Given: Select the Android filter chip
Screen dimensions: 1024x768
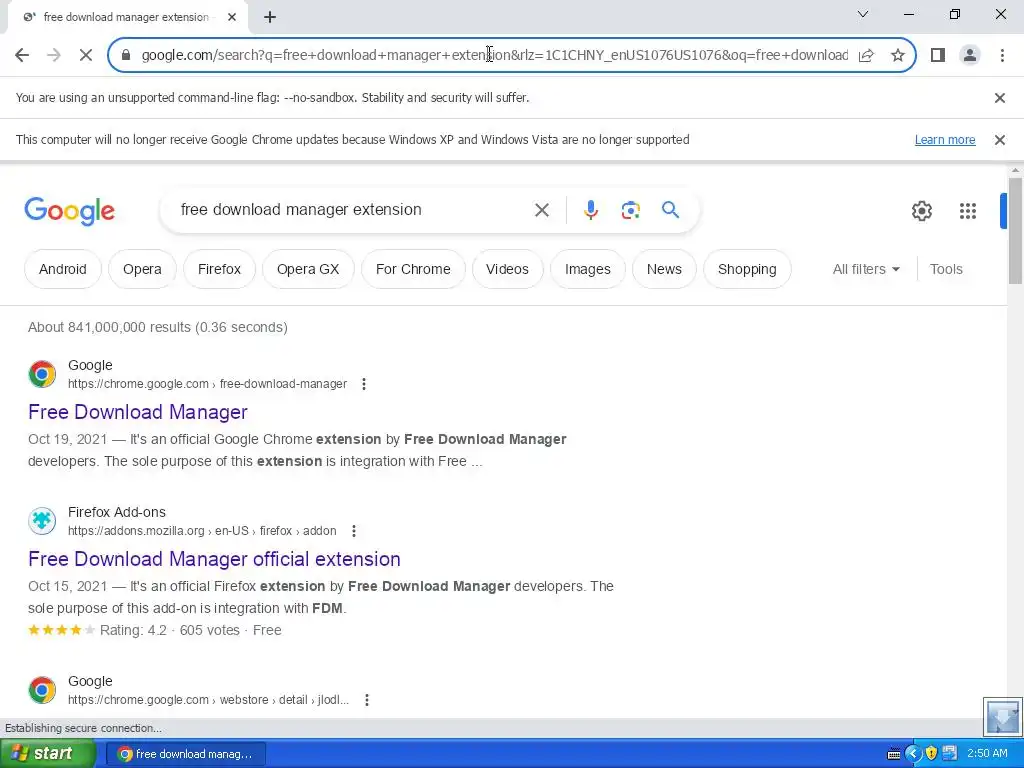Looking at the screenshot, I should pos(63,269).
